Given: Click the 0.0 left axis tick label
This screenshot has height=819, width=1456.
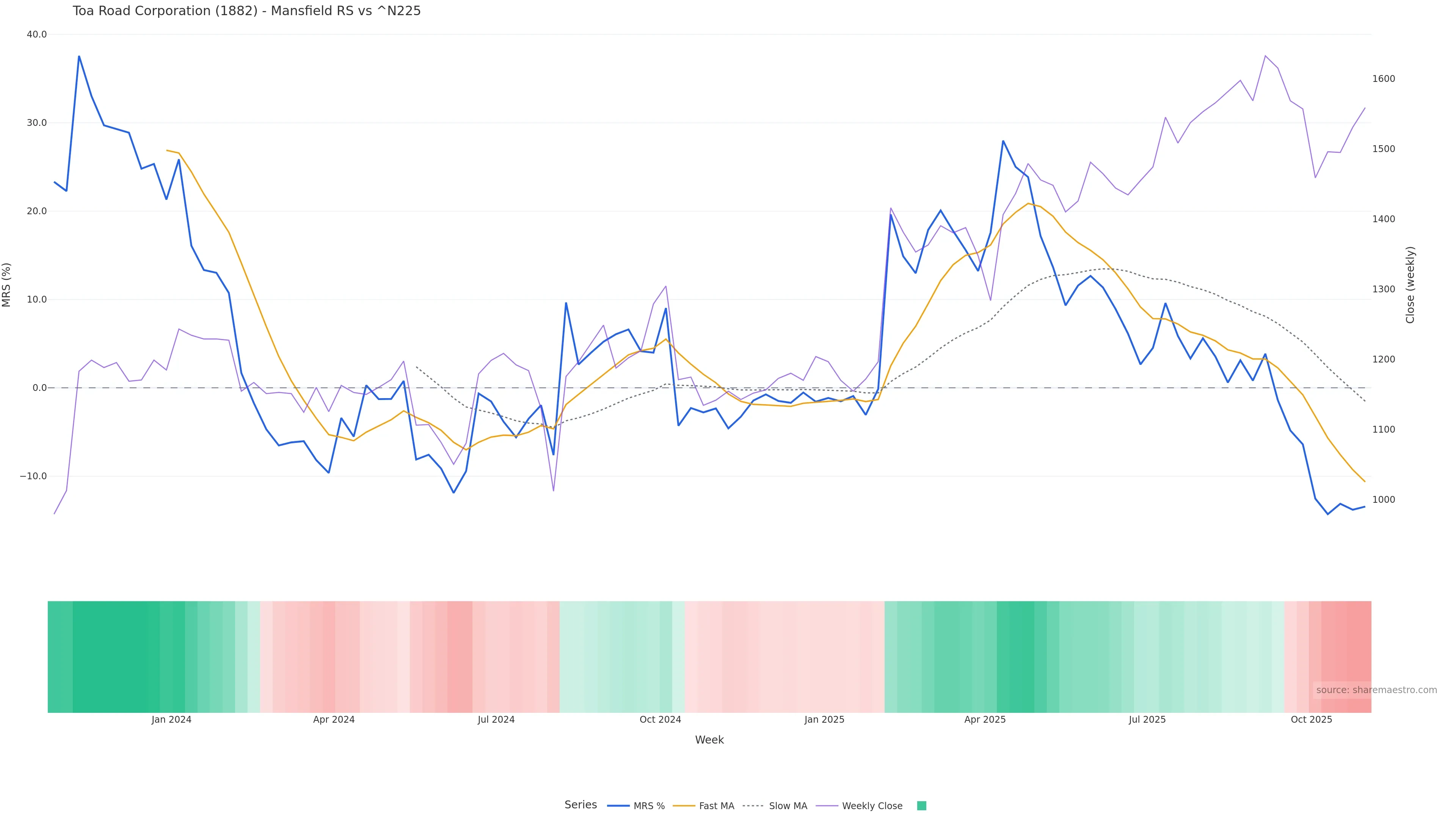Looking at the screenshot, I should [39, 388].
